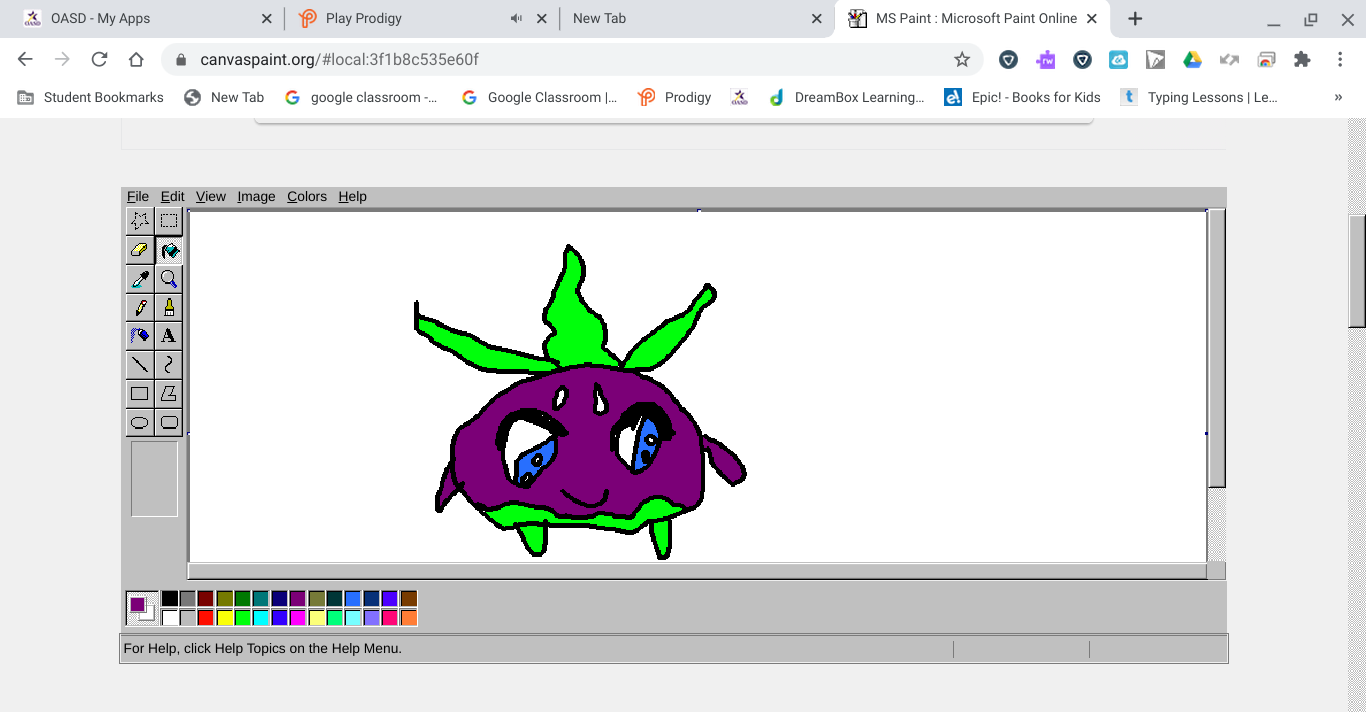Choose the Free-Form Select tool
Image resolution: width=1366 pixels, height=712 pixels.
click(x=140, y=222)
